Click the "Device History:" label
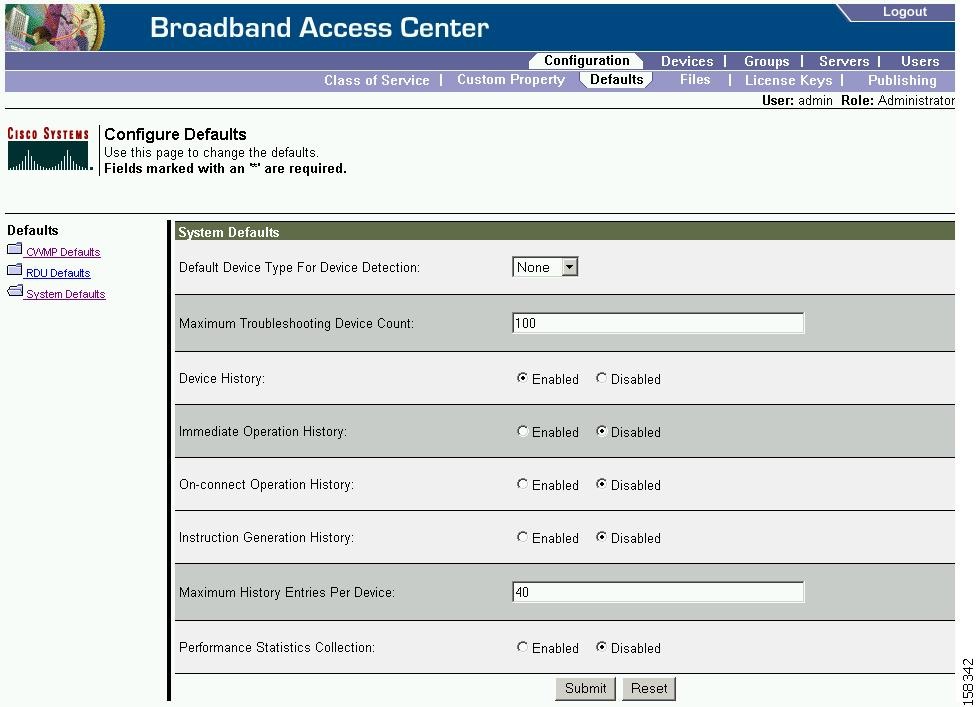 coord(222,378)
